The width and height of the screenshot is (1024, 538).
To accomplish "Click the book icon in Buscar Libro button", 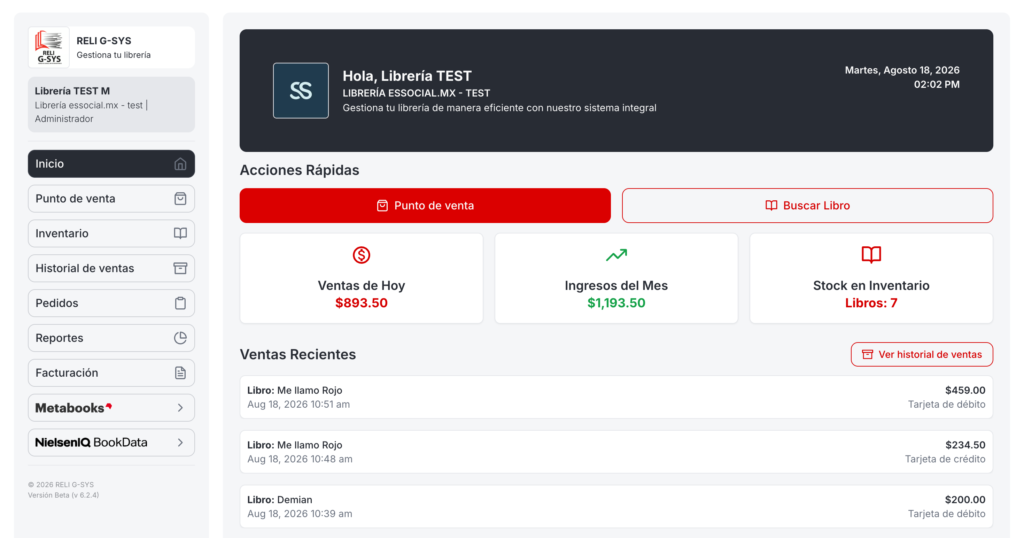I will (x=771, y=206).
